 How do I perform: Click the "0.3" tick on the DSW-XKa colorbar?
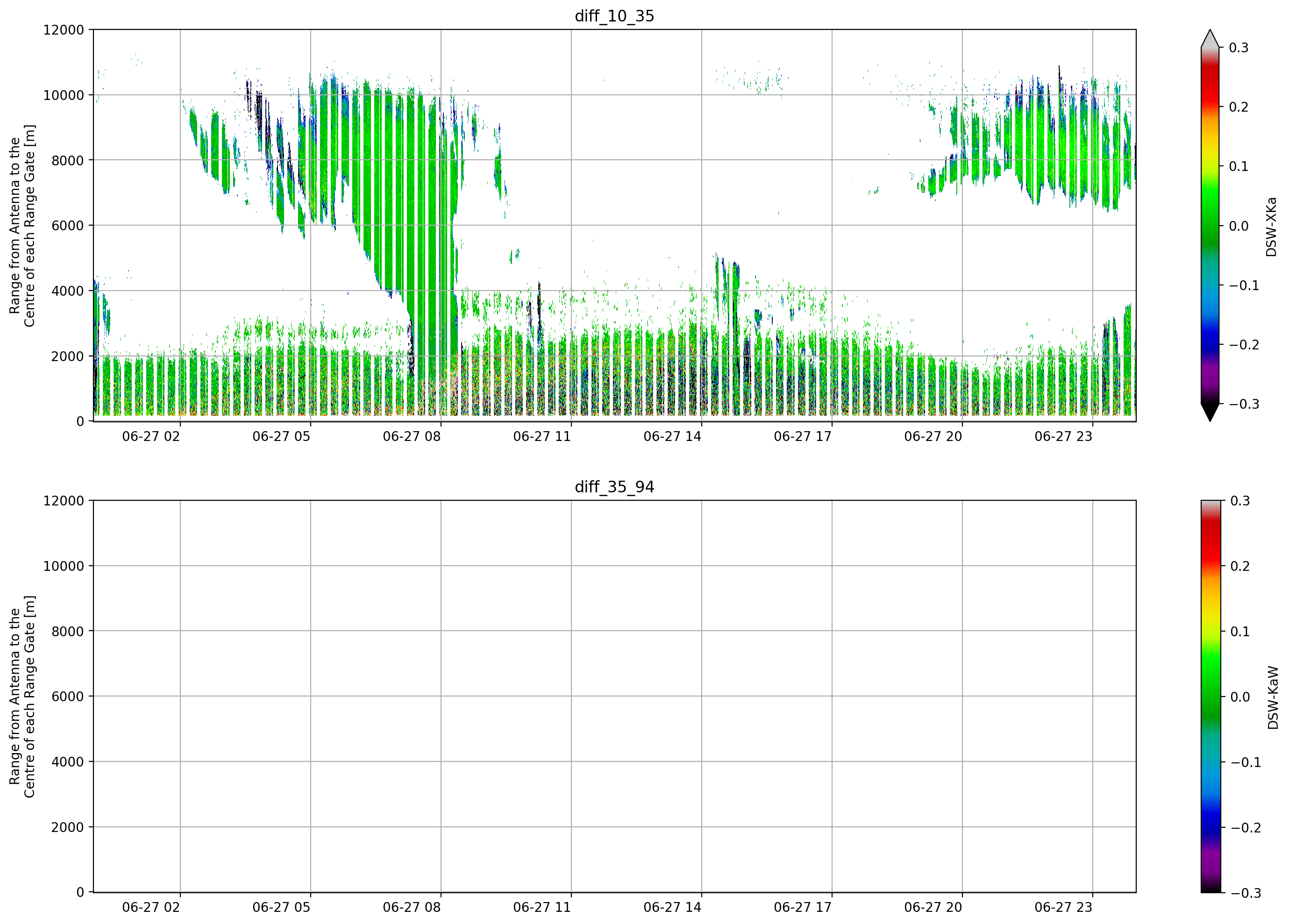1239,48
